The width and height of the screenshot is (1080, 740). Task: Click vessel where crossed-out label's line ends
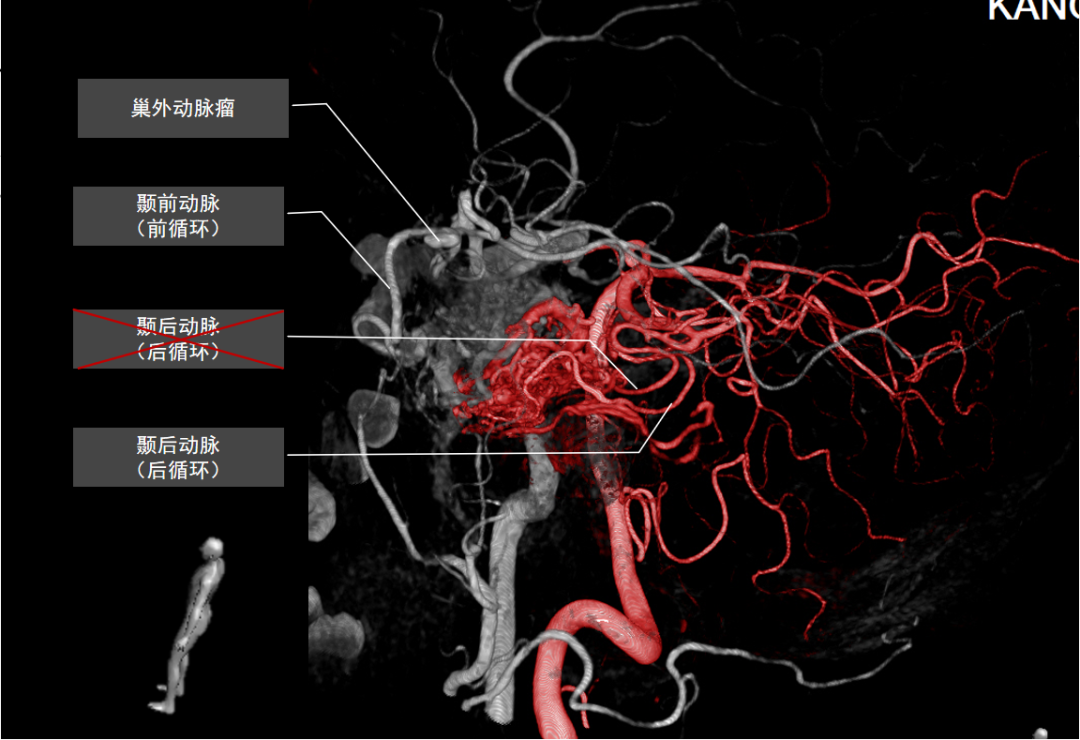[x=637, y=388]
